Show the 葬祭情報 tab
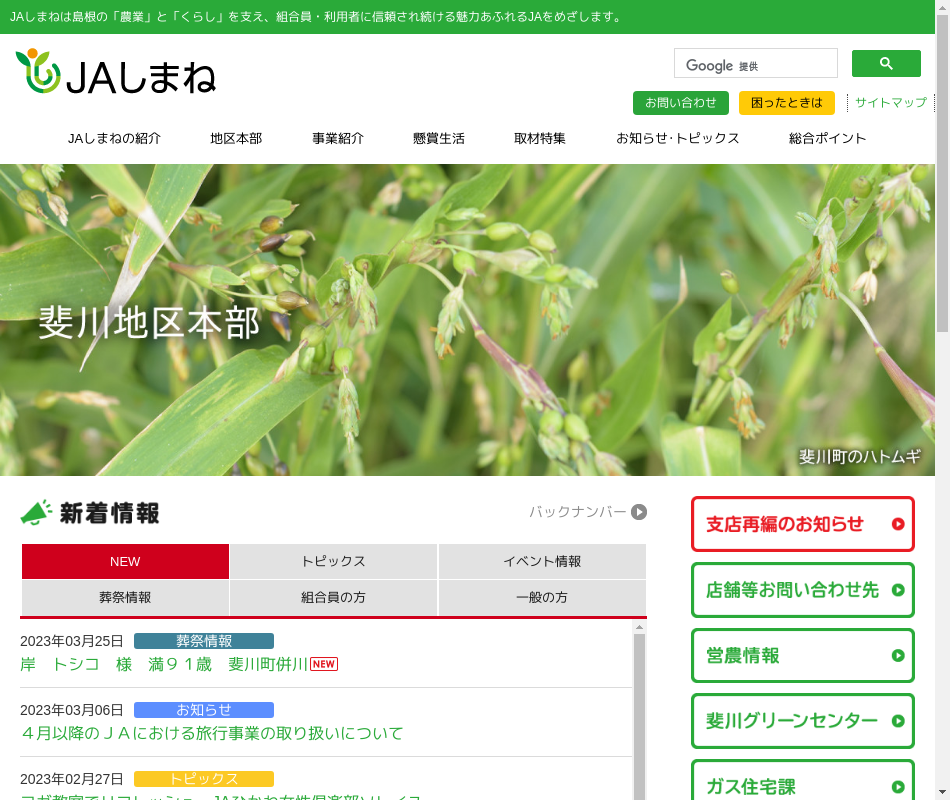 (125, 598)
